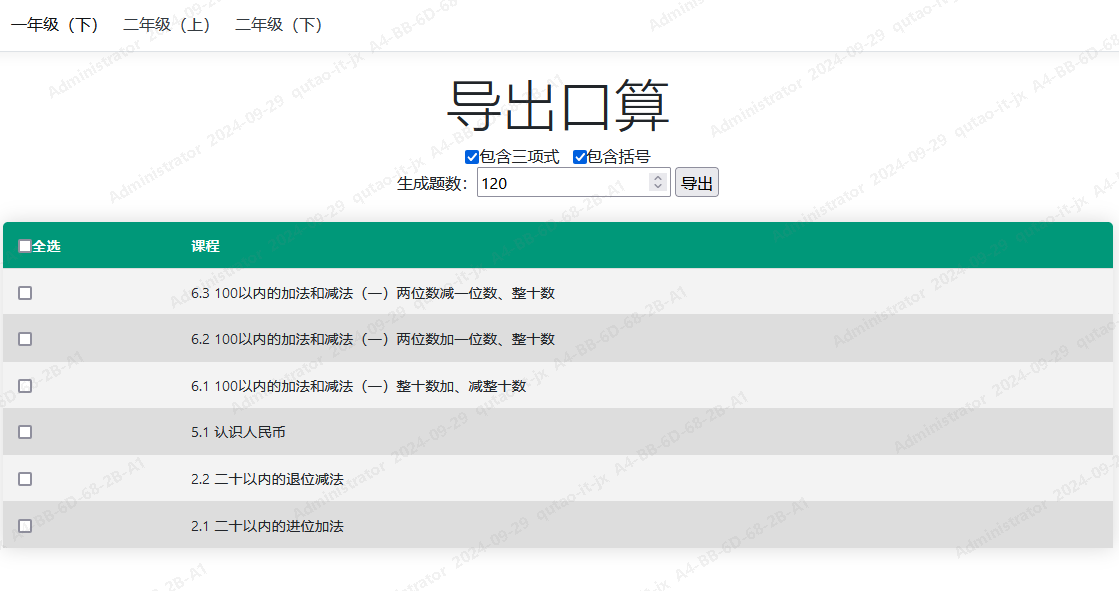Click the 课程 column header

tap(206, 246)
